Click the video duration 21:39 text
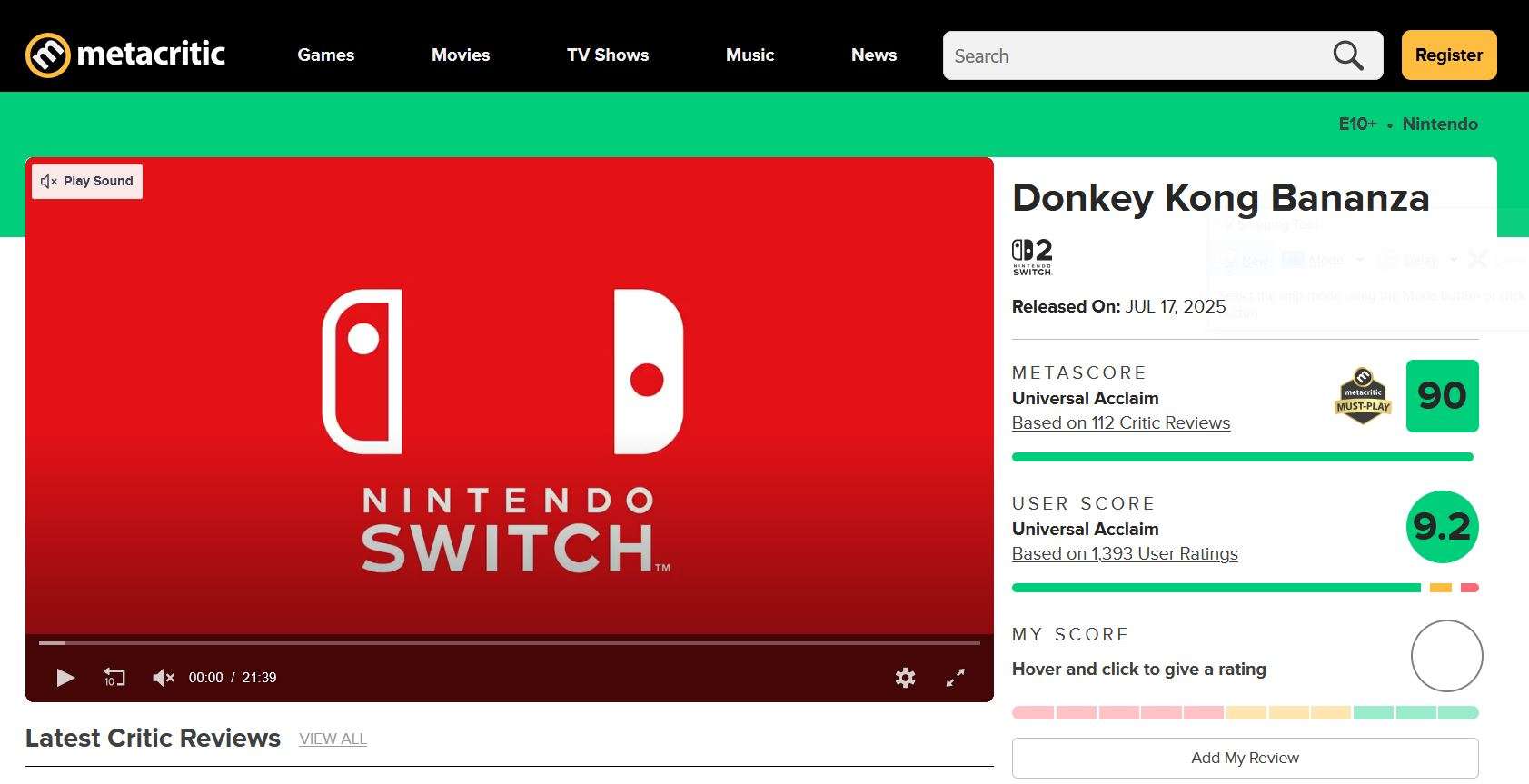1529x784 pixels. point(259,678)
